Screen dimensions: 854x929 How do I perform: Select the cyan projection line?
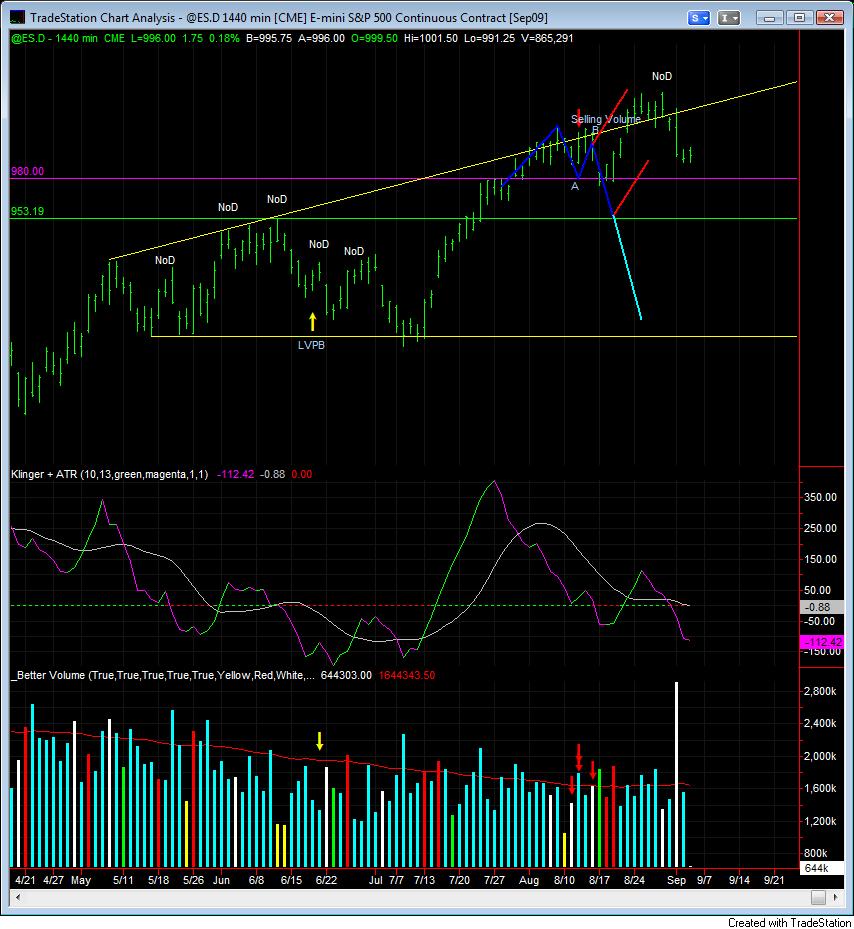coord(628,268)
